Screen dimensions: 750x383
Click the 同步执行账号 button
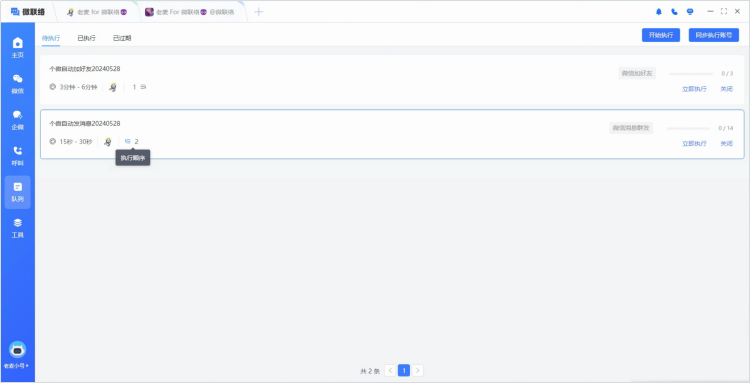(x=714, y=35)
